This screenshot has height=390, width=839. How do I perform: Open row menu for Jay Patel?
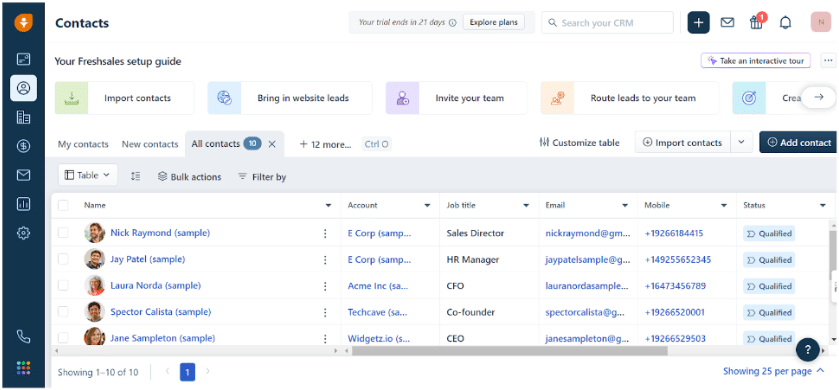324,260
